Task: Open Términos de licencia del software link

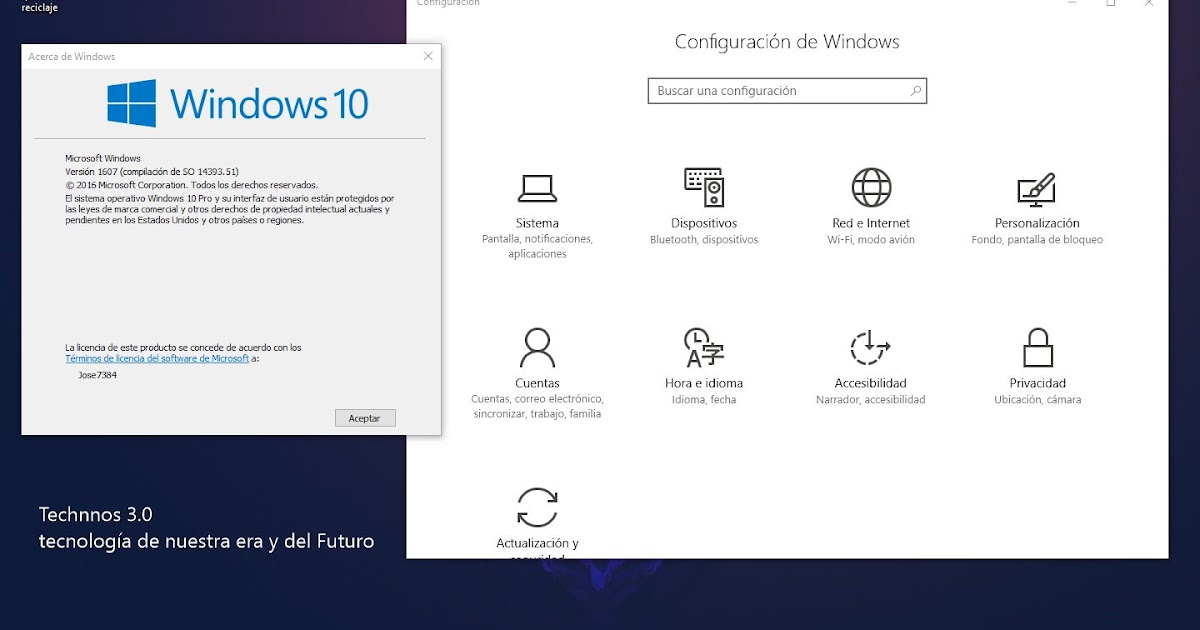Action: (x=156, y=357)
